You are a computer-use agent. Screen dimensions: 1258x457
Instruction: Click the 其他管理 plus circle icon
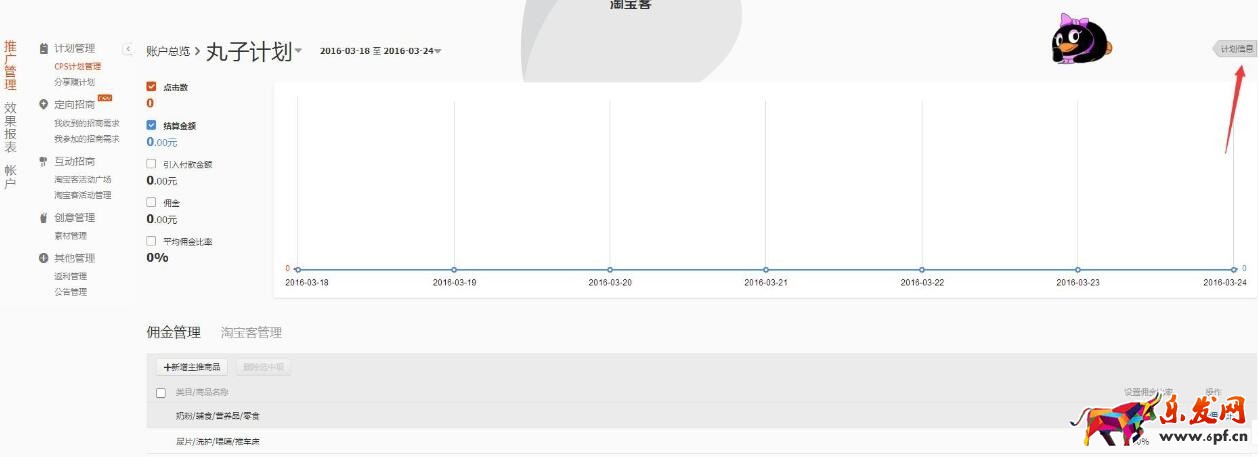point(43,258)
